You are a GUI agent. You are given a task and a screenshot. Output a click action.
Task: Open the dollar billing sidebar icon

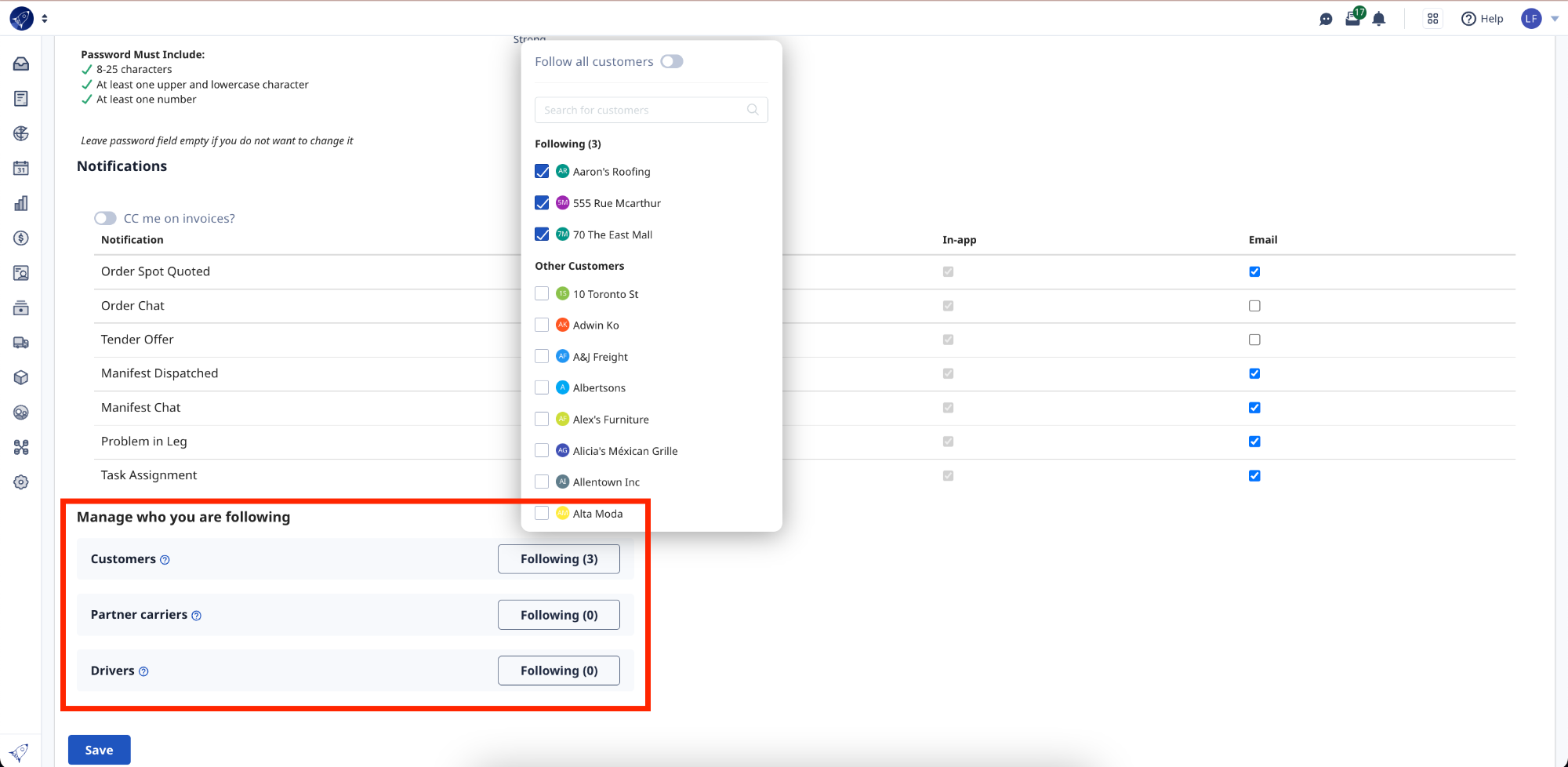(x=21, y=238)
